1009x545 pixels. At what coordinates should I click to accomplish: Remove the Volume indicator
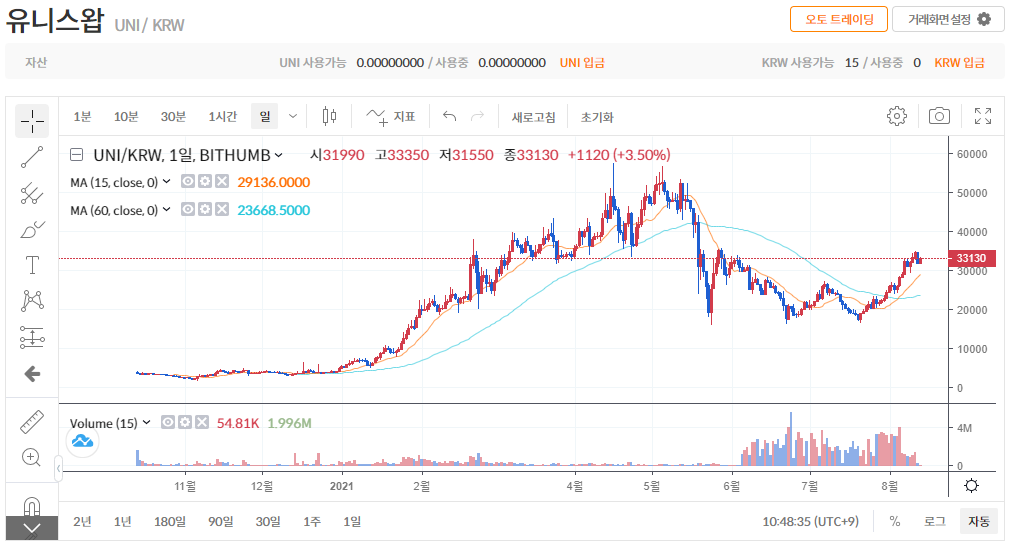pos(202,422)
